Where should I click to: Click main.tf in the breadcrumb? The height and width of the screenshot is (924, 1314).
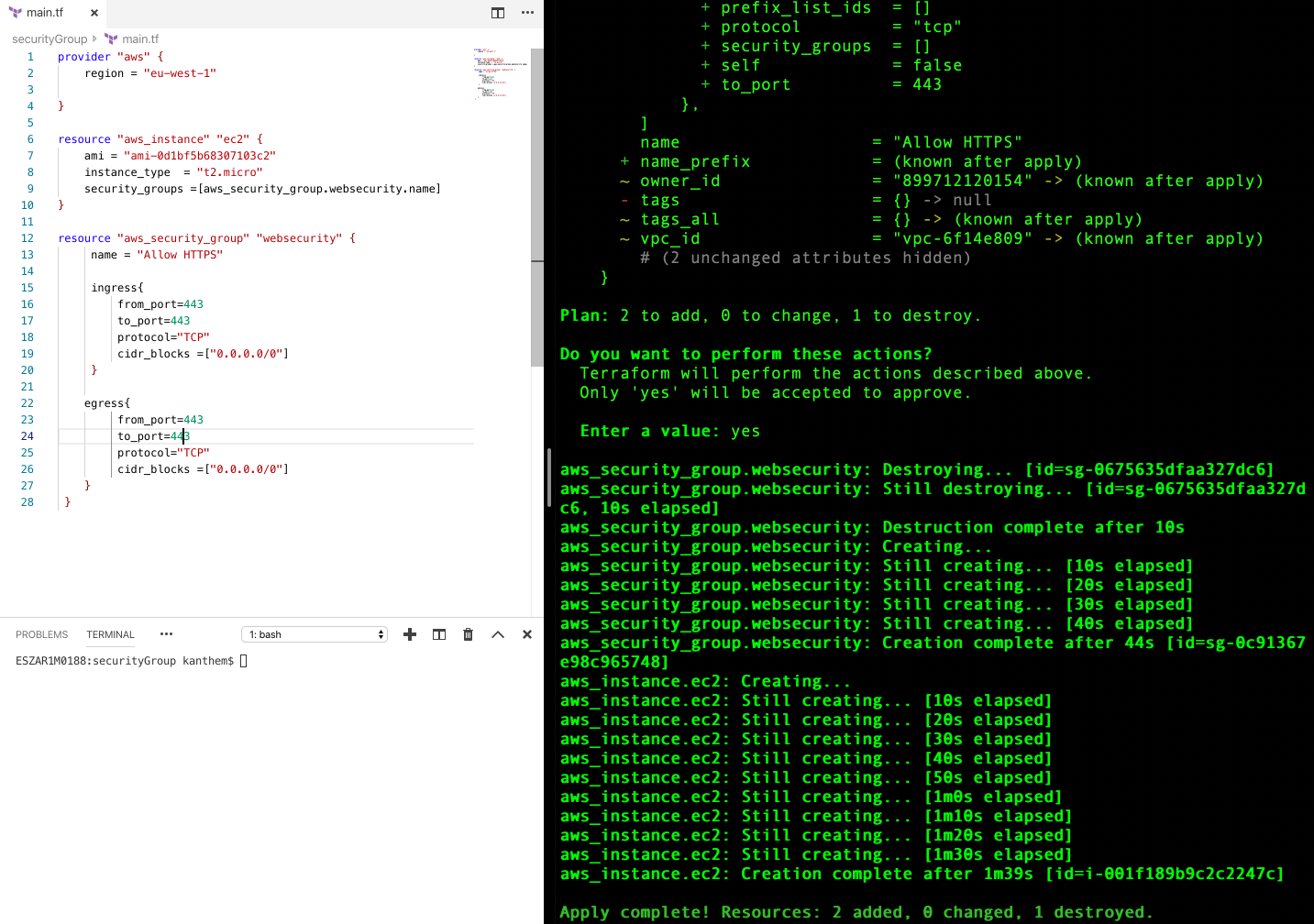[x=140, y=39]
